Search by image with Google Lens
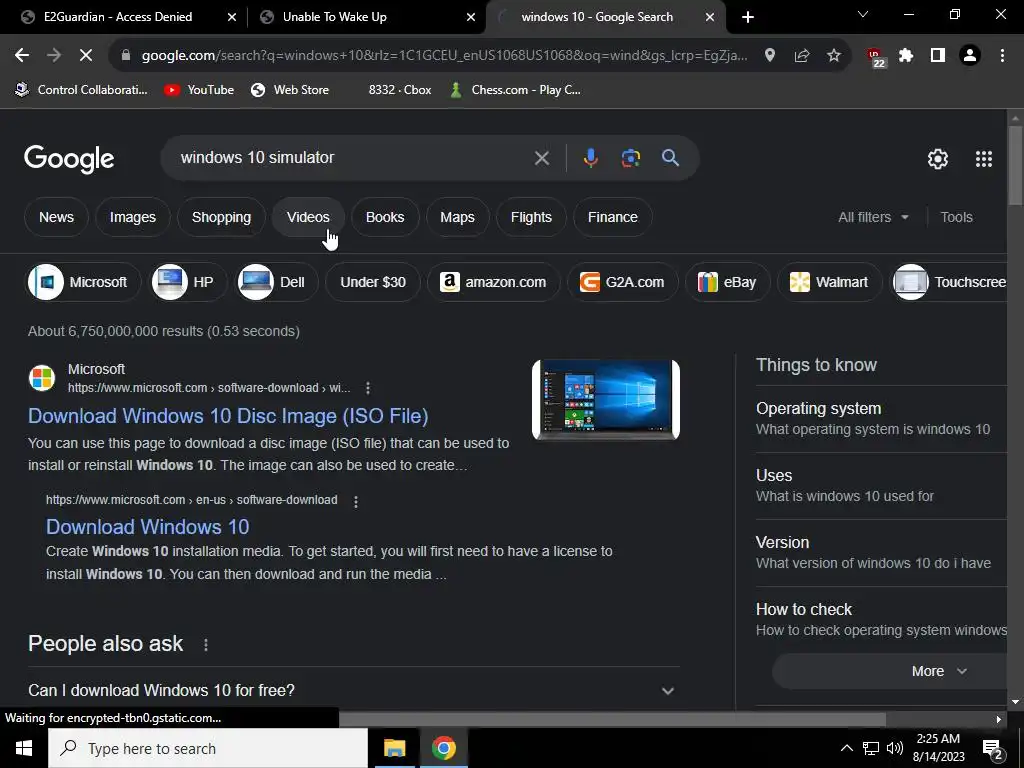Screen dimensions: 1024x768 click(630, 158)
